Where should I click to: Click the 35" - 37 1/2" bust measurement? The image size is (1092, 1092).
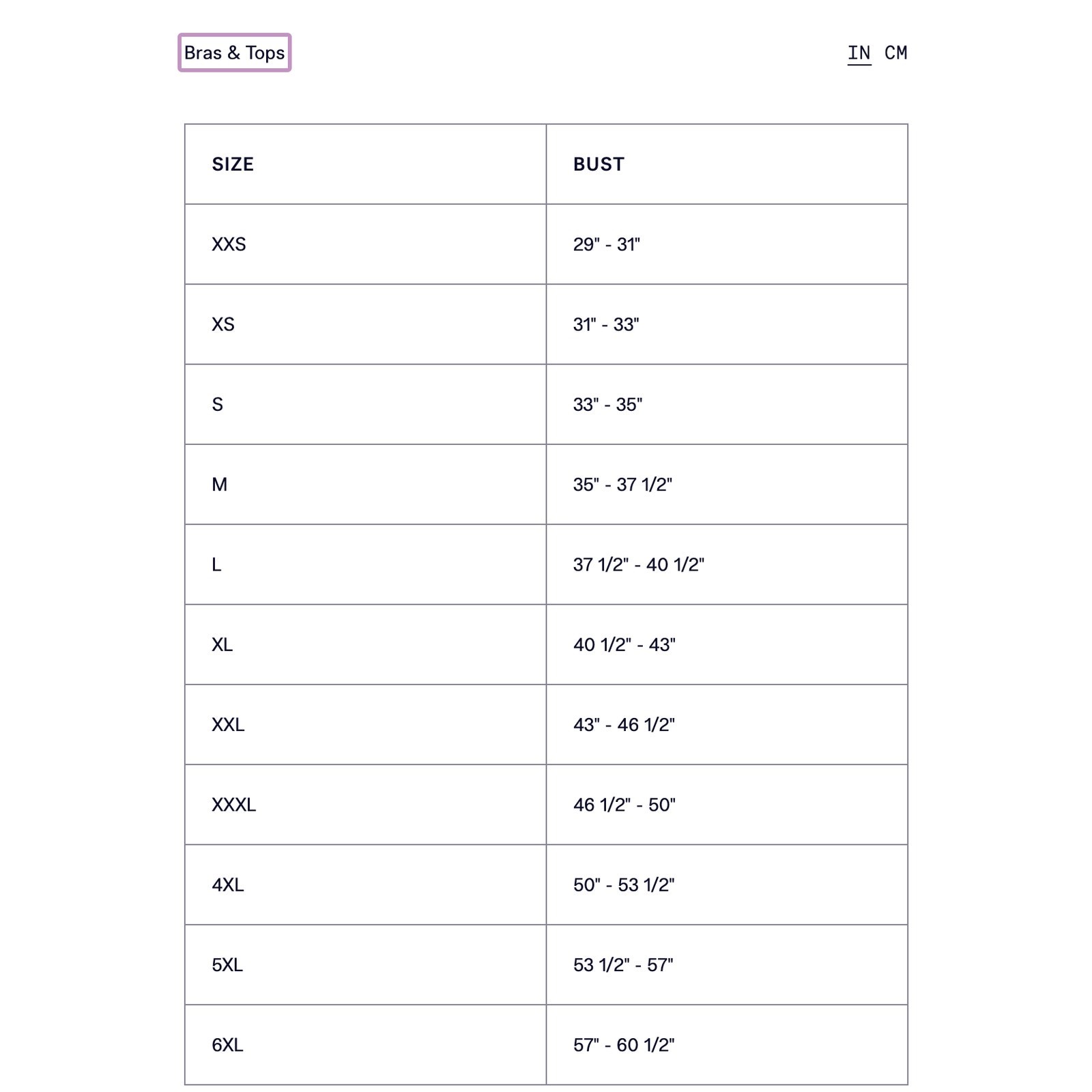pyautogui.click(x=622, y=485)
